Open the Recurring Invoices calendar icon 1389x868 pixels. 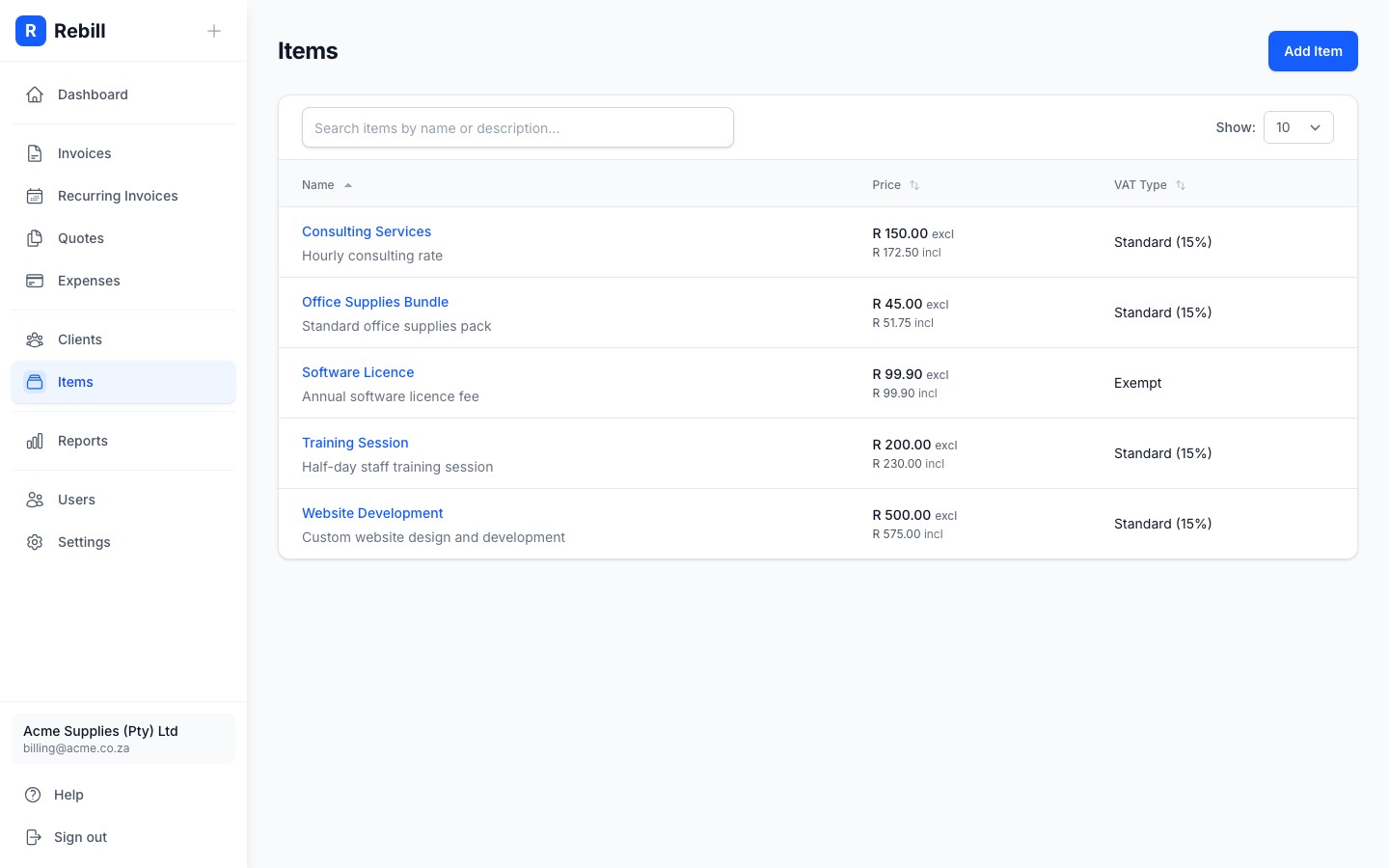35,195
